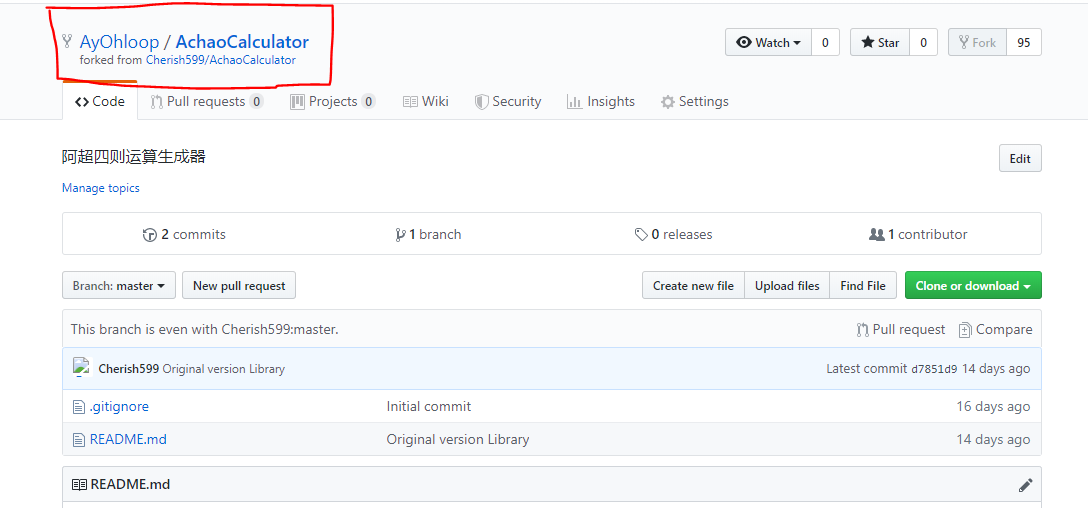This screenshot has width=1088, height=508.
Task: Open the commit hash d7851d9
Action: point(934,369)
